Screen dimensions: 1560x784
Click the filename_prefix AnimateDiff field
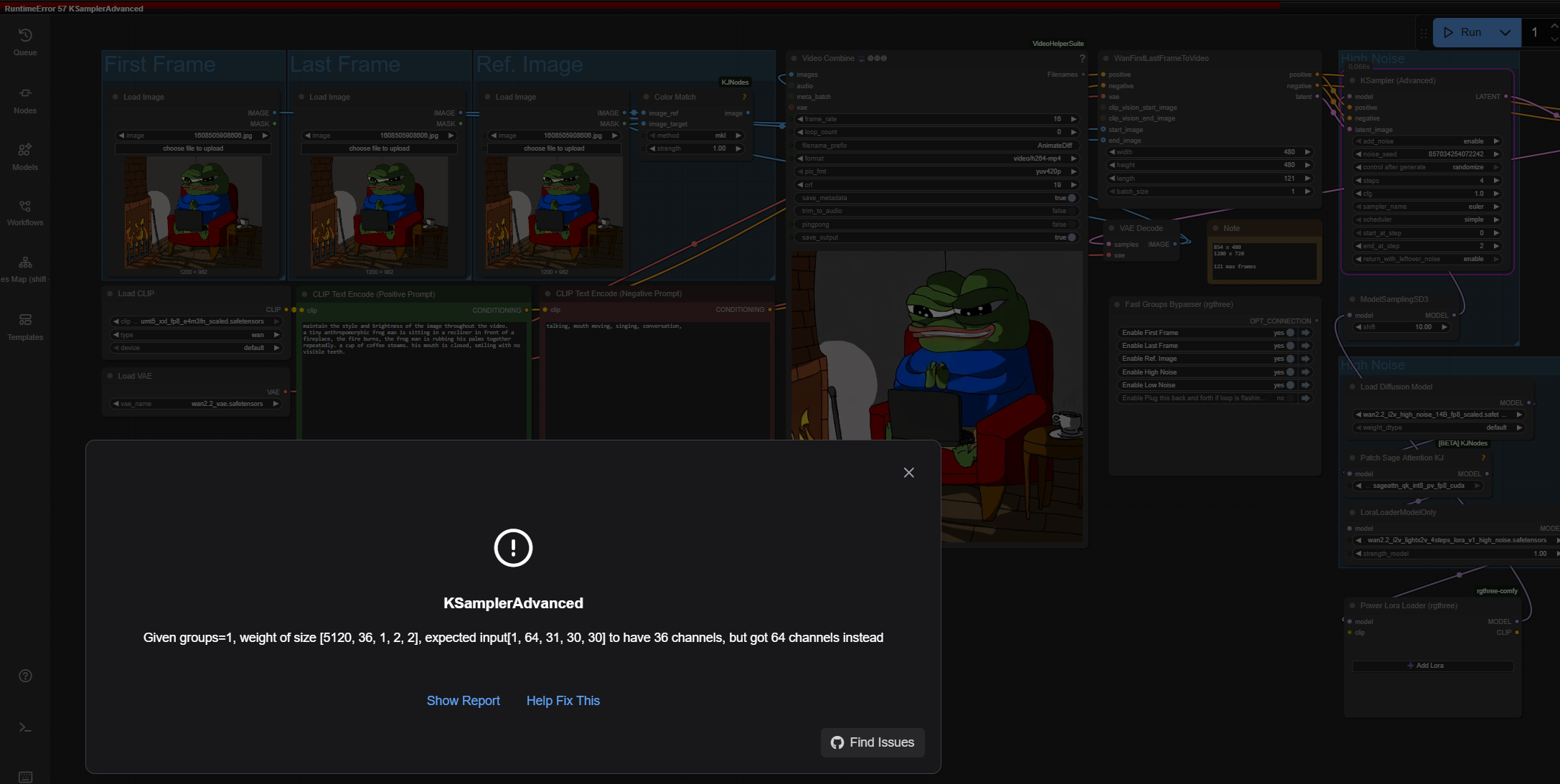[936, 146]
